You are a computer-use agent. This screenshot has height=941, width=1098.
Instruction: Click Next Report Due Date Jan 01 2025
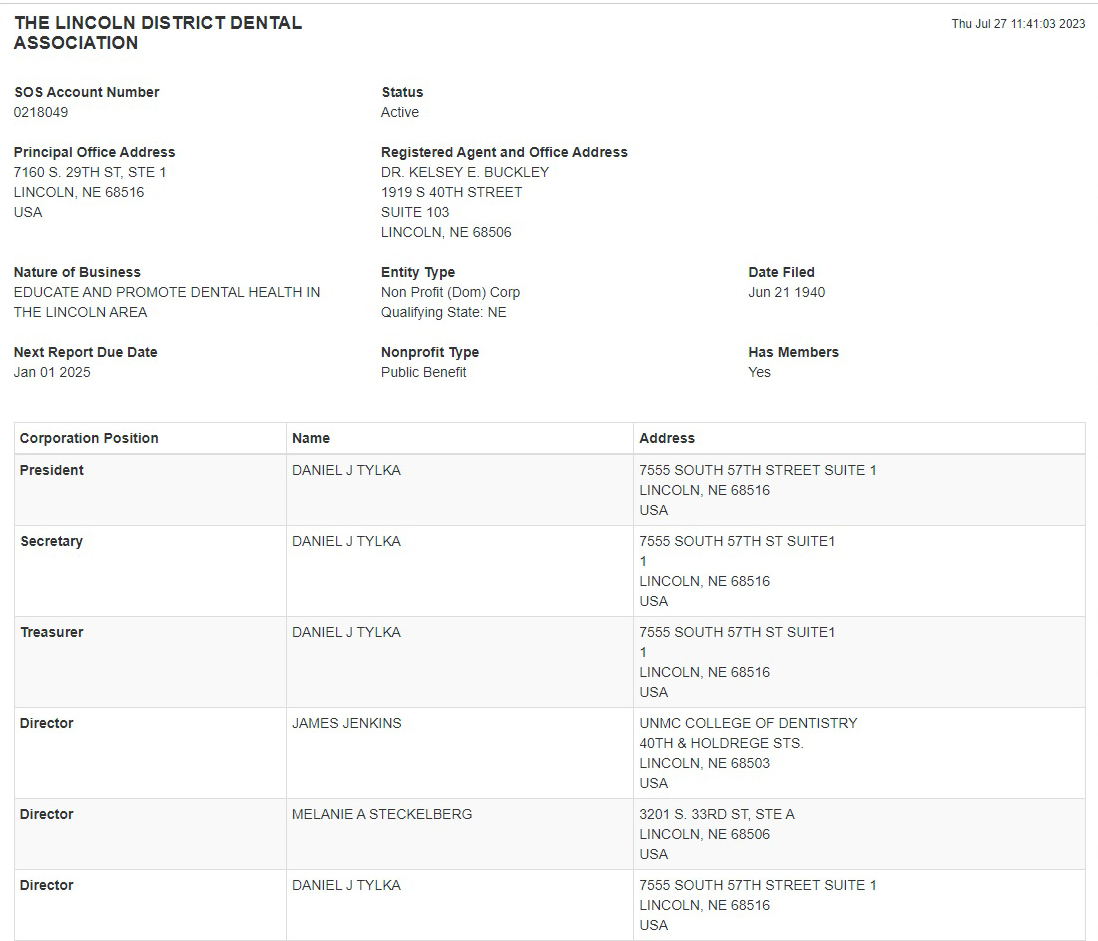click(x=52, y=372)
